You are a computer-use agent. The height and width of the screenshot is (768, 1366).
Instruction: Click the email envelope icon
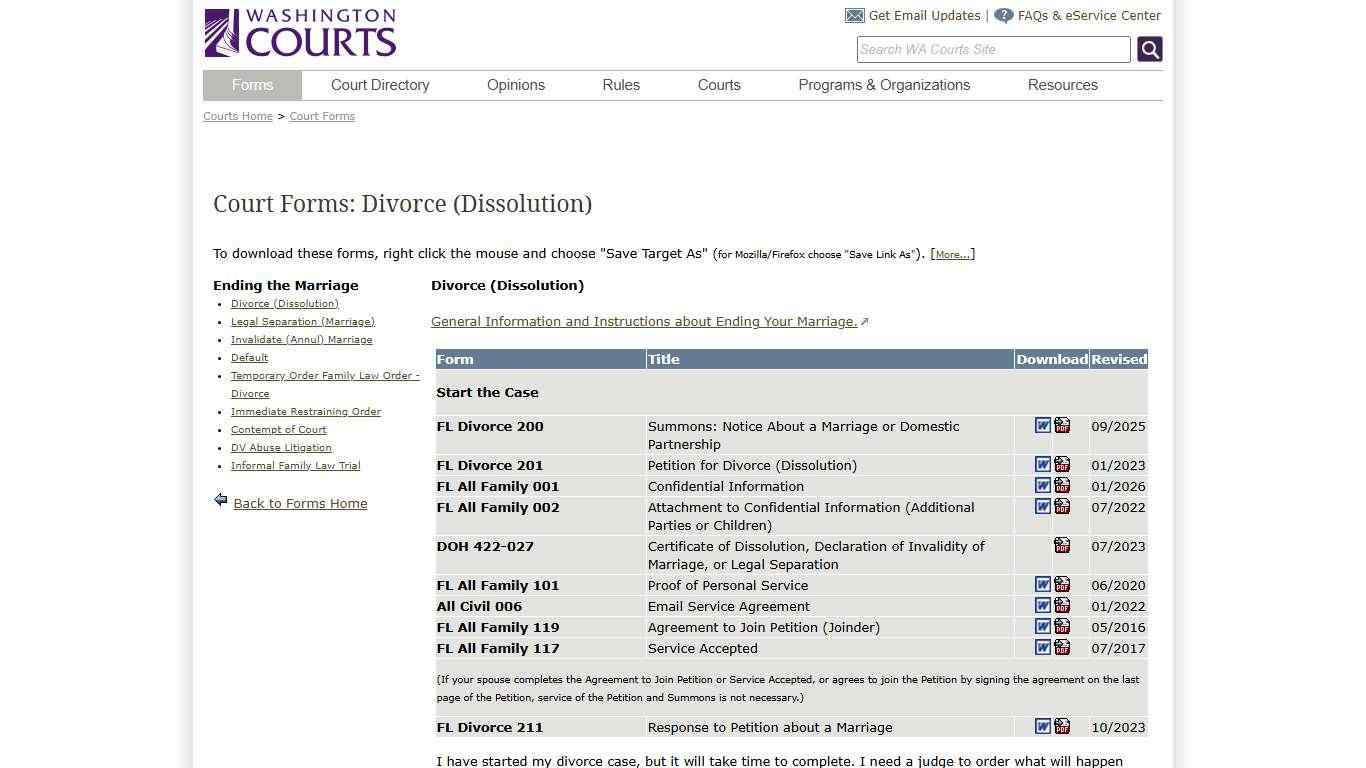pyautogui.click(x=854, y=15)
